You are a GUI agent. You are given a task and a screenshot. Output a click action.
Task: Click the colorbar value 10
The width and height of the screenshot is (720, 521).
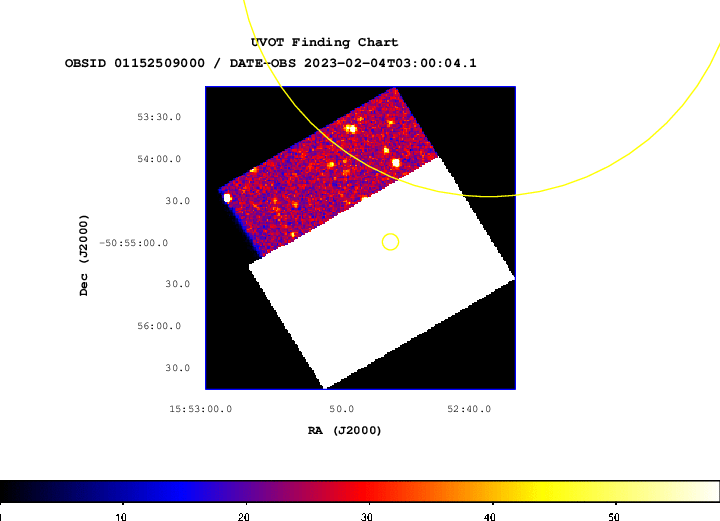point(121,517)
